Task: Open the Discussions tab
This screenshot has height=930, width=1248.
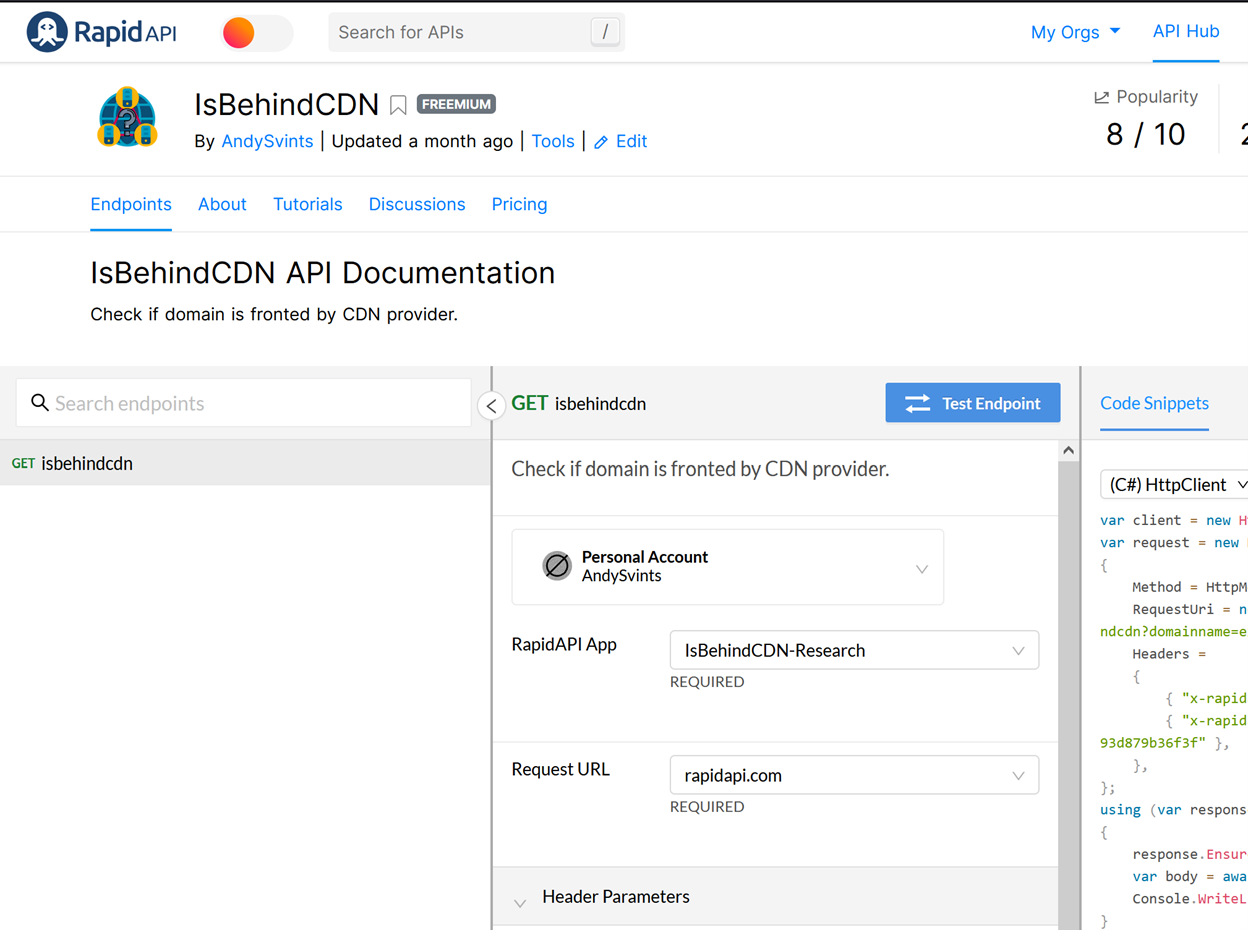Action: click(417, 204)
